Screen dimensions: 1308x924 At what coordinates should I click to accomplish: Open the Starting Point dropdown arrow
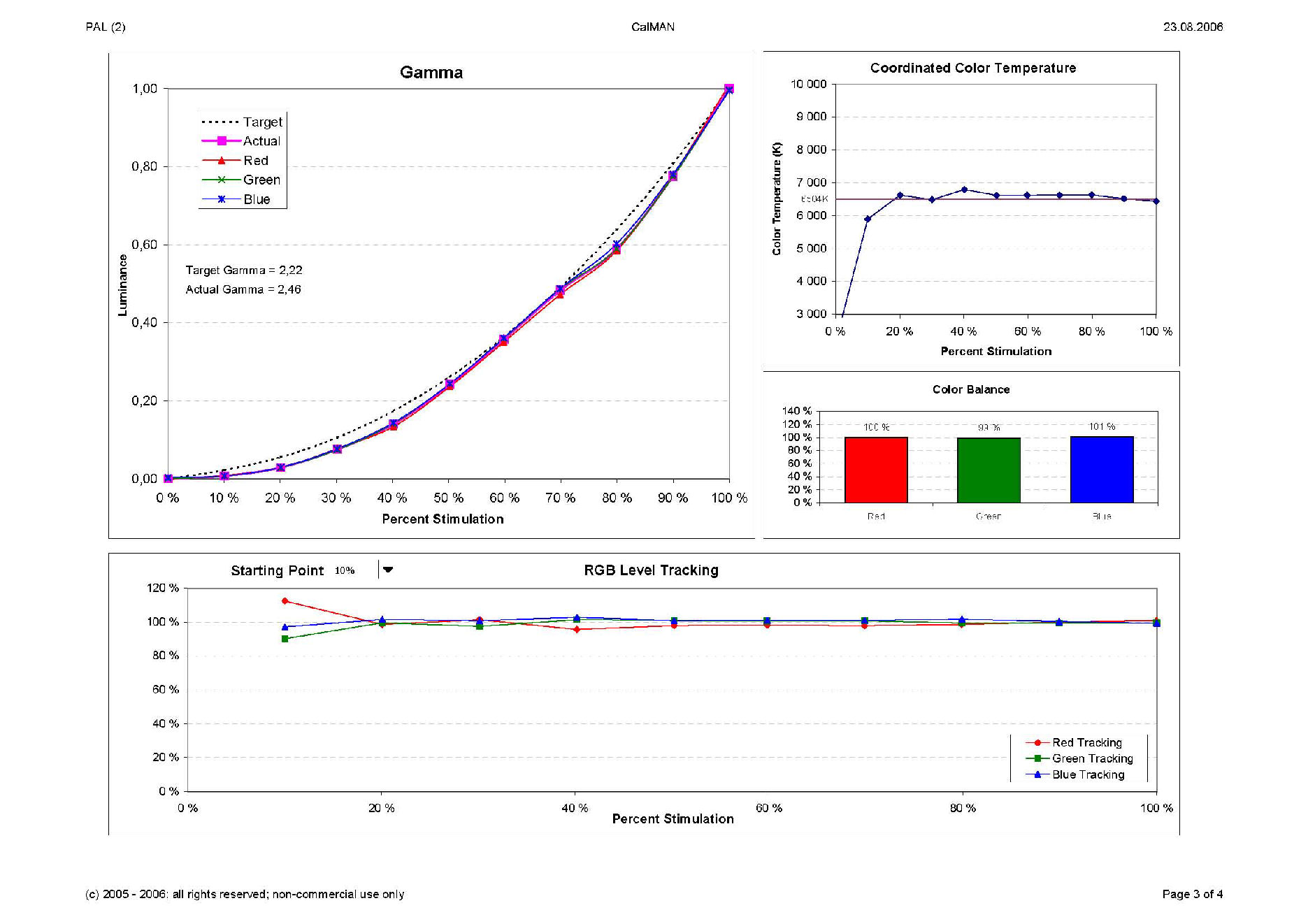[388, 570]
